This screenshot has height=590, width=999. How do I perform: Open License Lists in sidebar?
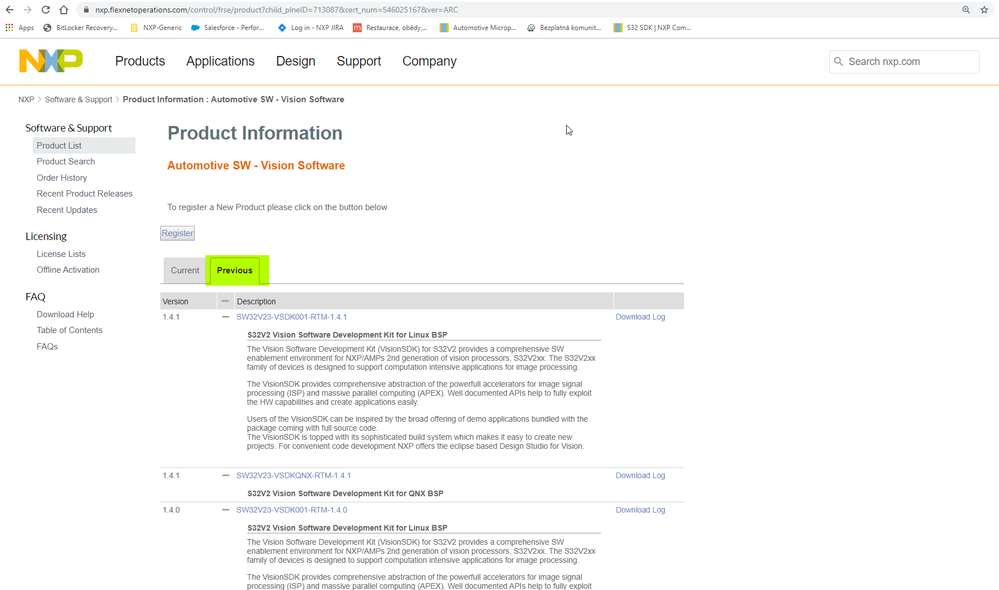(61, 254)
